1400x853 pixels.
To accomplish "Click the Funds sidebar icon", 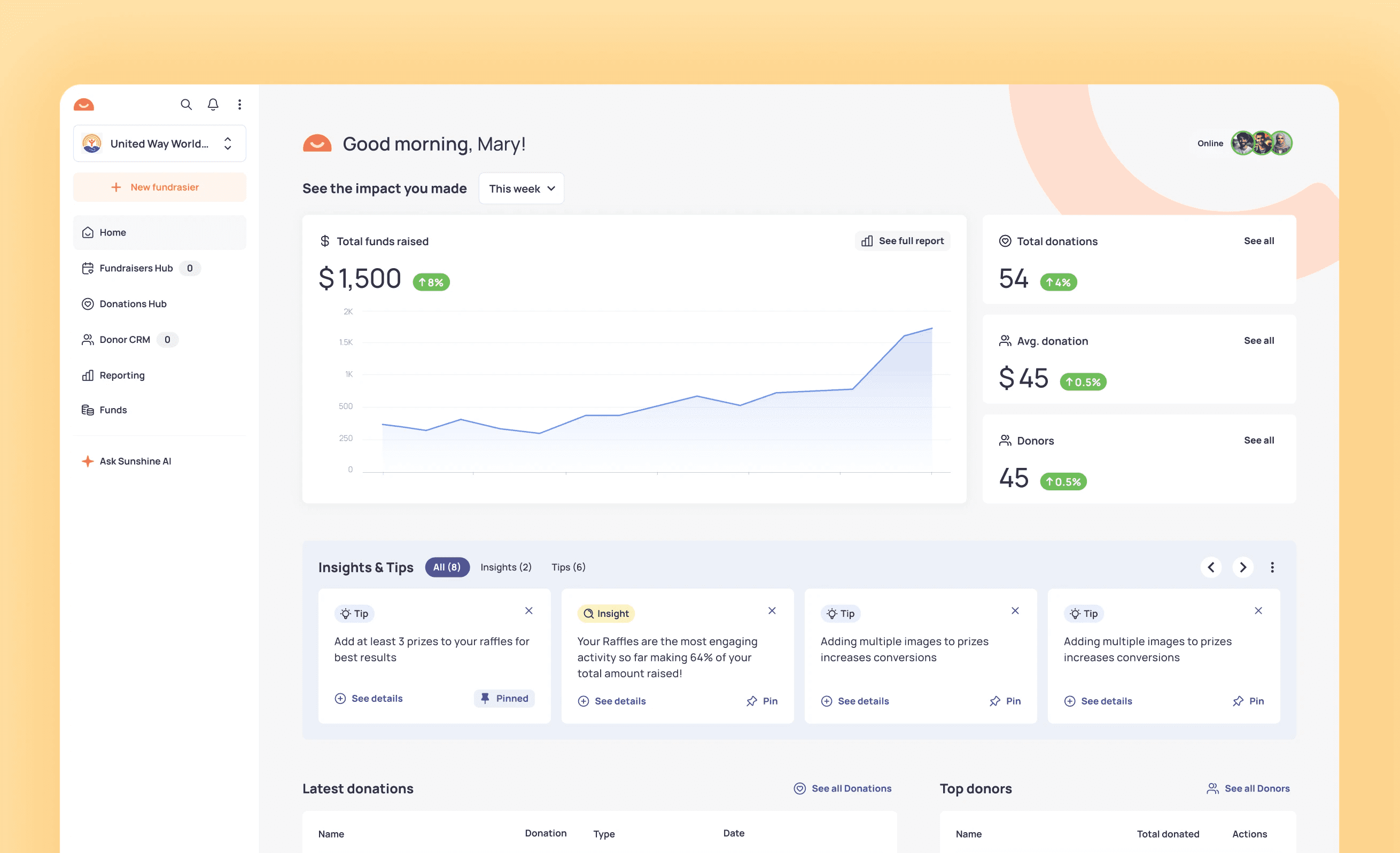I will point(88,410).
